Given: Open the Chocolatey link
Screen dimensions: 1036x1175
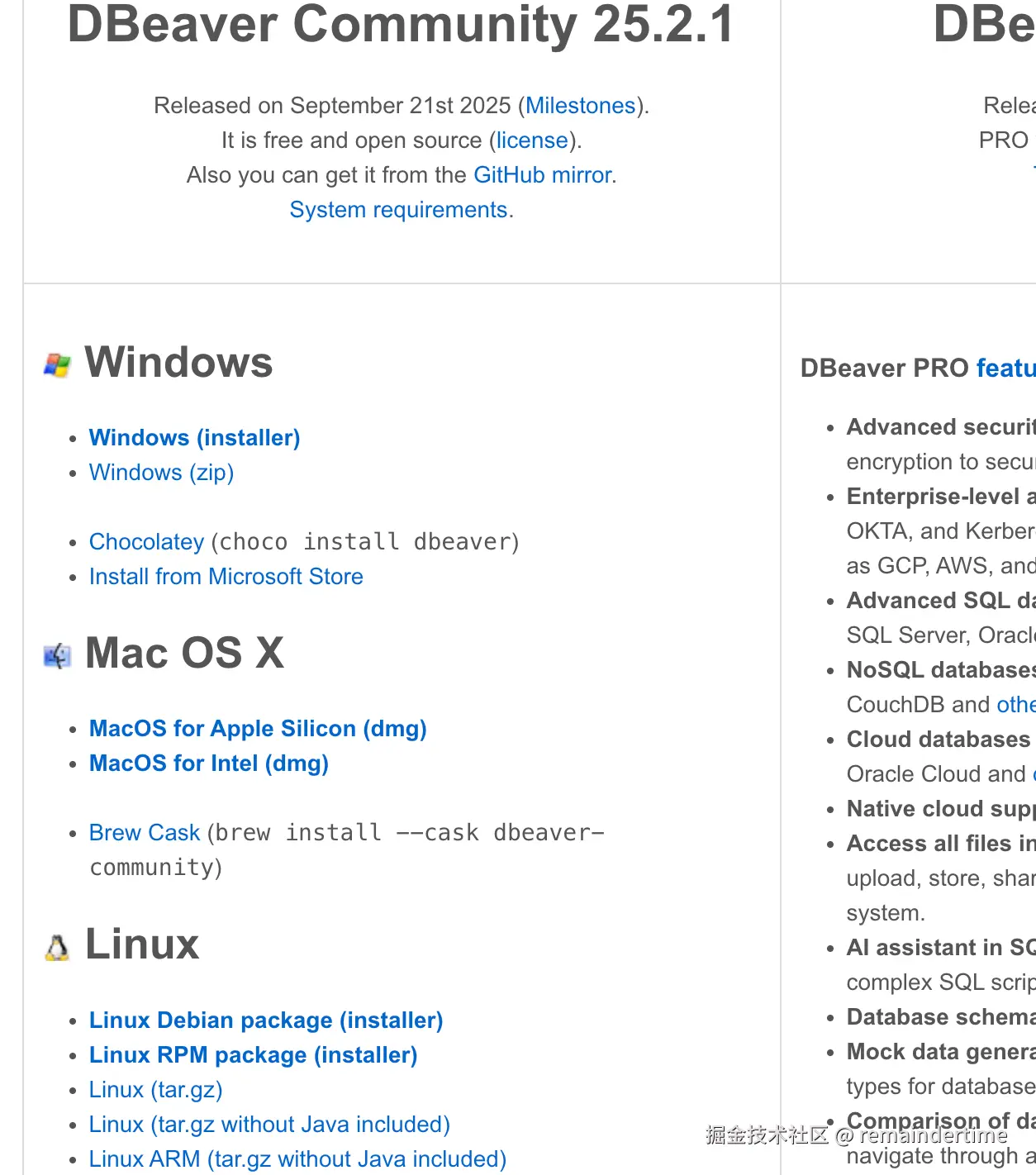Looking at the screenshot, I should tap(147, 542).
